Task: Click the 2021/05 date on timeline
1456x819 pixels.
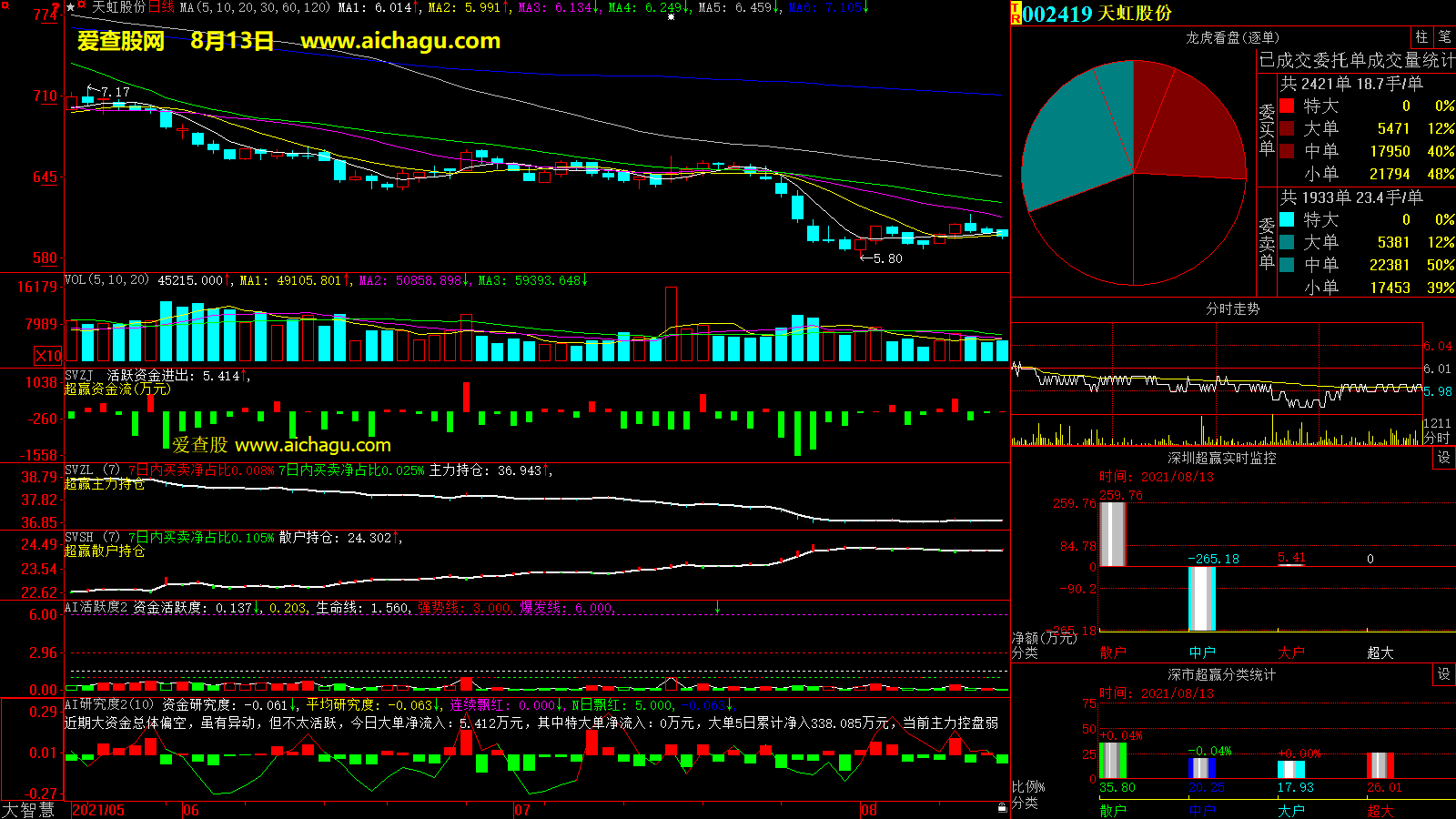Action: [98, 810]
